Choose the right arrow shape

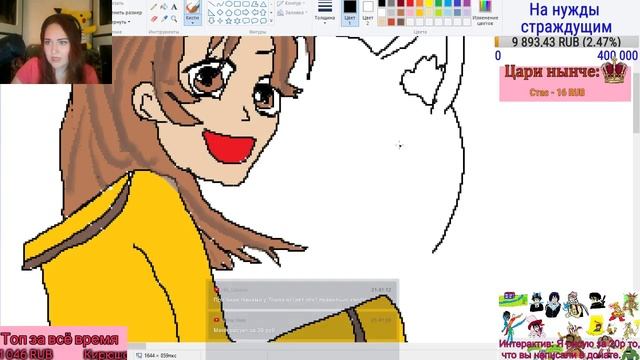(246, 13)
